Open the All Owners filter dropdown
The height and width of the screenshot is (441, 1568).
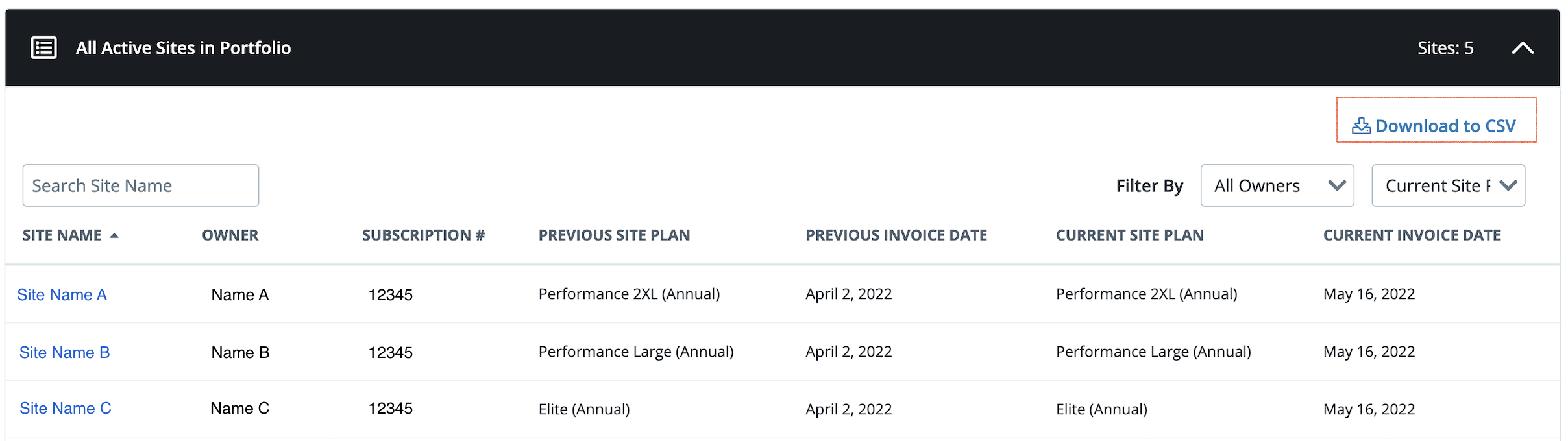[1277, 185]
